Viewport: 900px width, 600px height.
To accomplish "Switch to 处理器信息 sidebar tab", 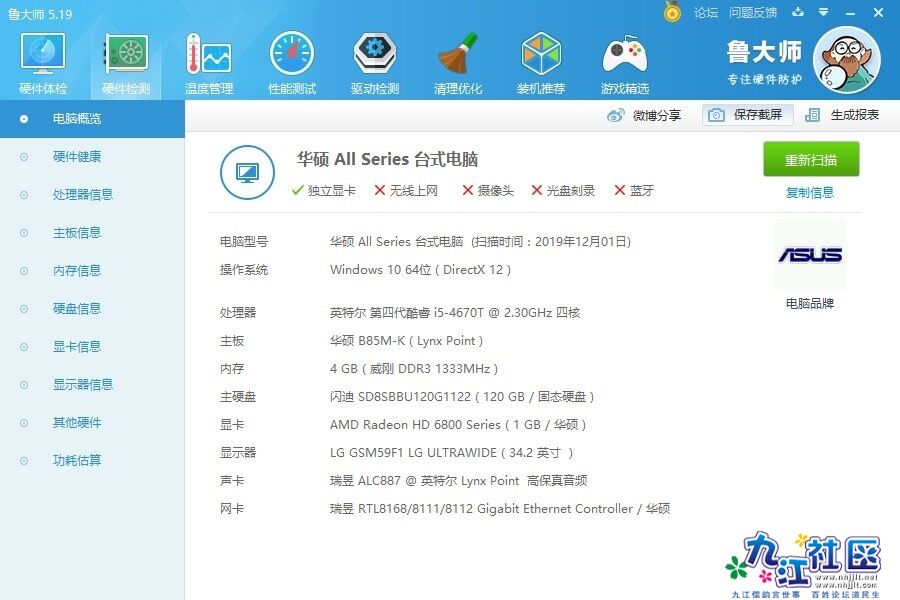I will [83, 195].
